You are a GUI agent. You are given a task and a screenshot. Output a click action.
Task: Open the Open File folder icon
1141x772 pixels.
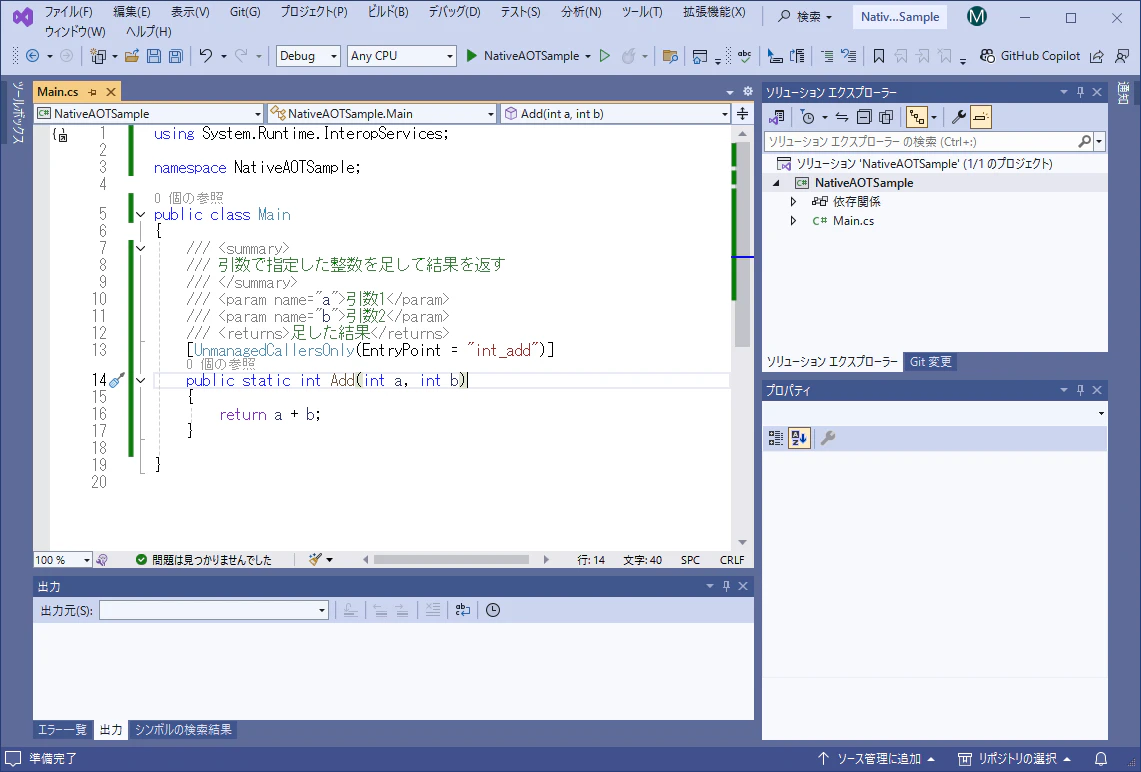click(x=132, y=56)
